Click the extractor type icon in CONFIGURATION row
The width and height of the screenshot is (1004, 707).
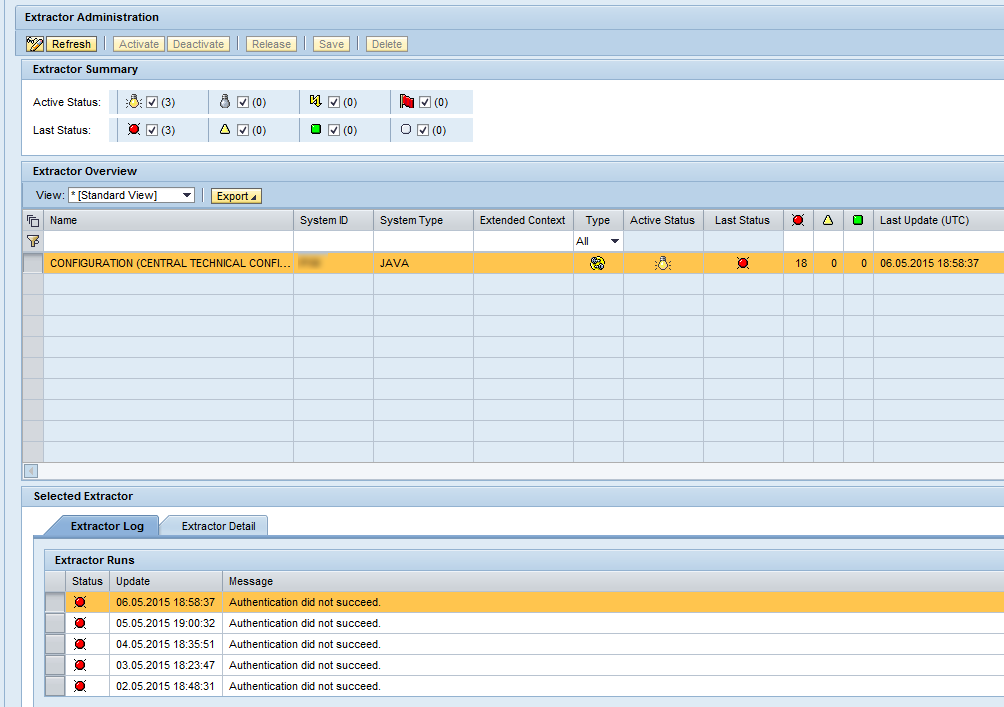coord(597,263)
